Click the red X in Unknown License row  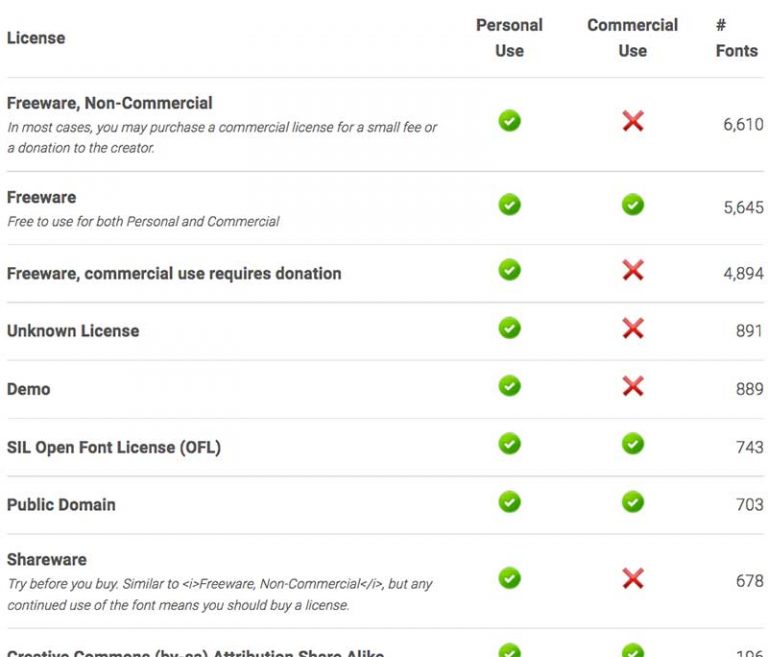632,328
